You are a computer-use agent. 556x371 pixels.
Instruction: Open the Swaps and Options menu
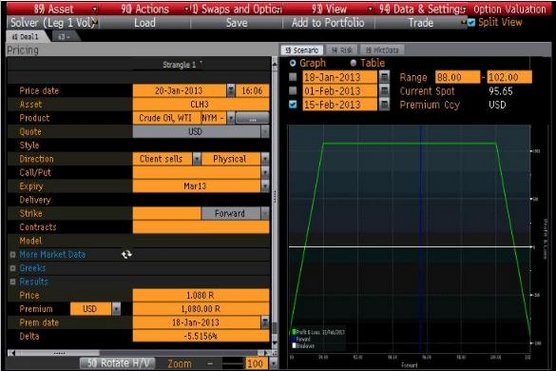237,9
